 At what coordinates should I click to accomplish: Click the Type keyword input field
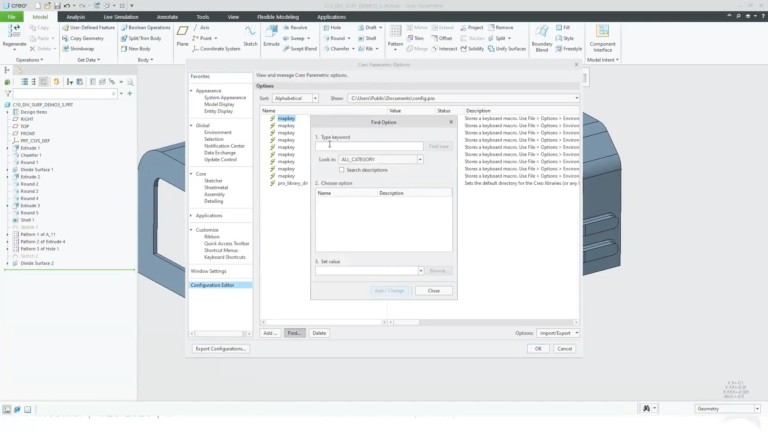369,146
